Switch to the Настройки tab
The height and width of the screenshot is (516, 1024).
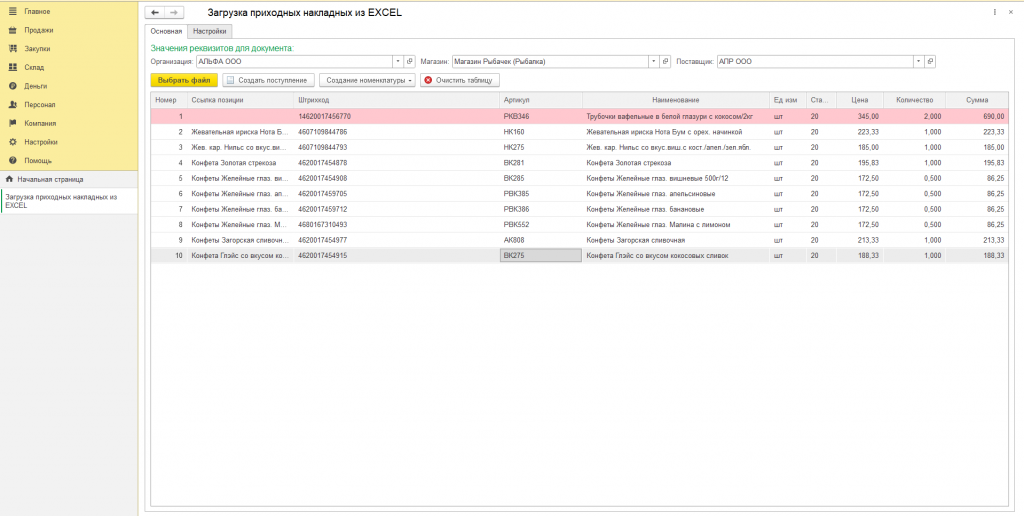coord(210,32)
